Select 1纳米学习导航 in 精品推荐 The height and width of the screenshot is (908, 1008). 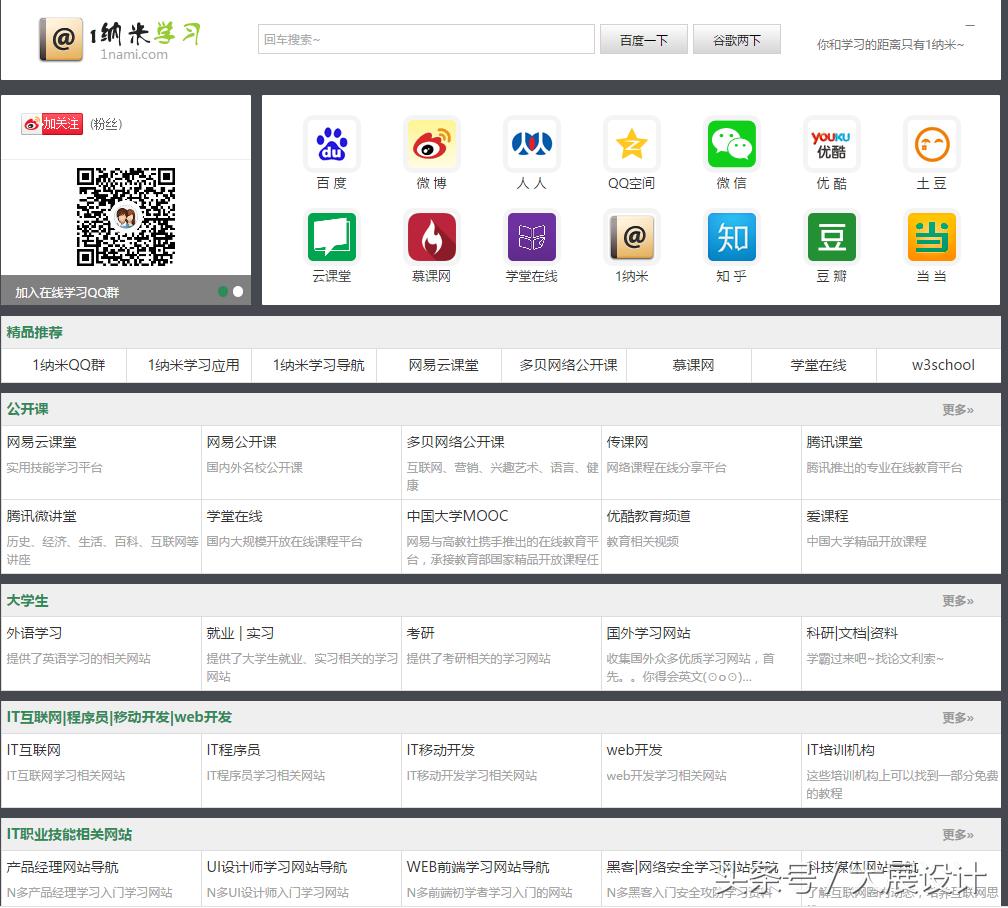[318, 365]
